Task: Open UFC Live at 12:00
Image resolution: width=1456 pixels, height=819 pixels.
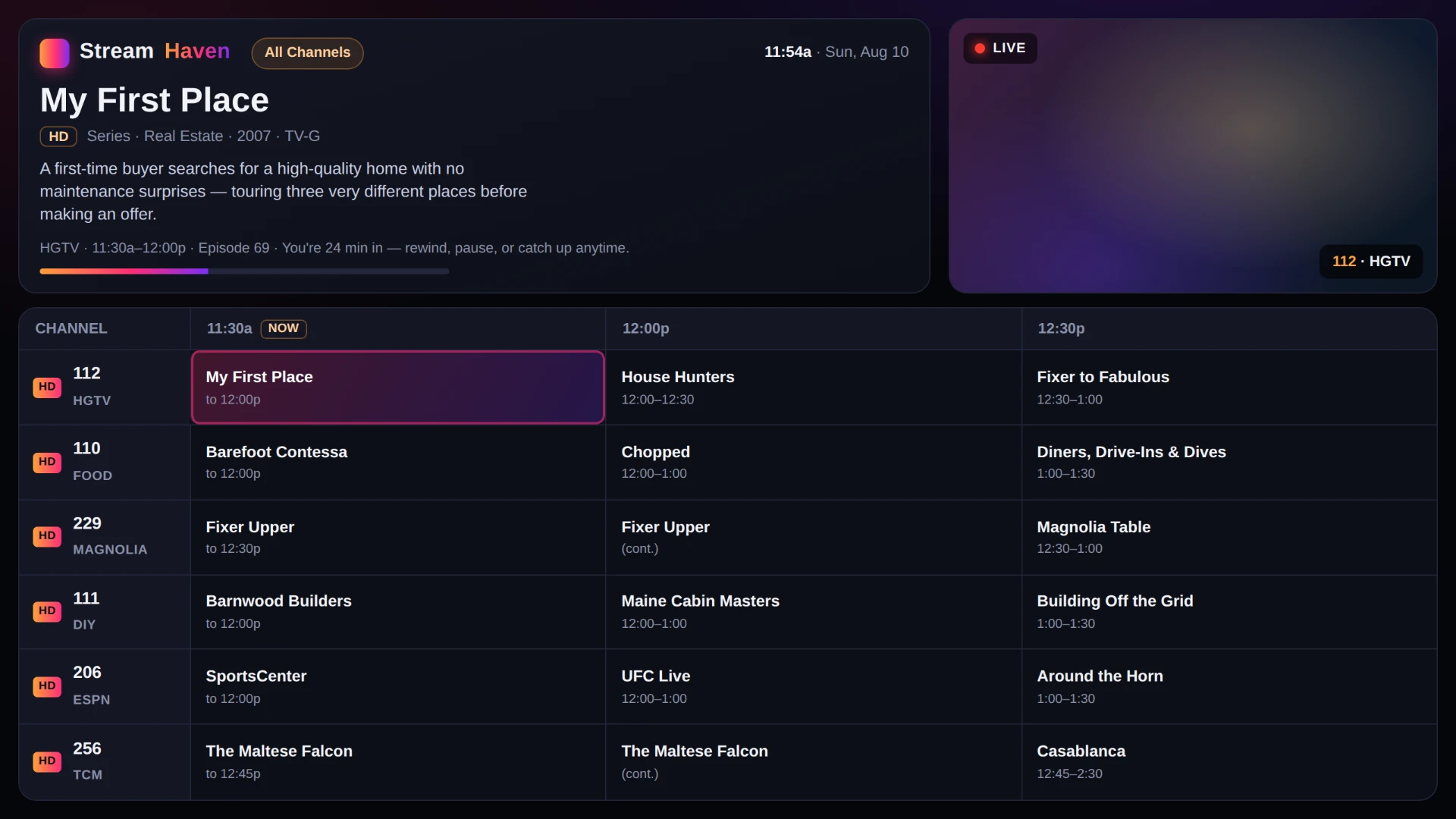Action: coord(814,686)
